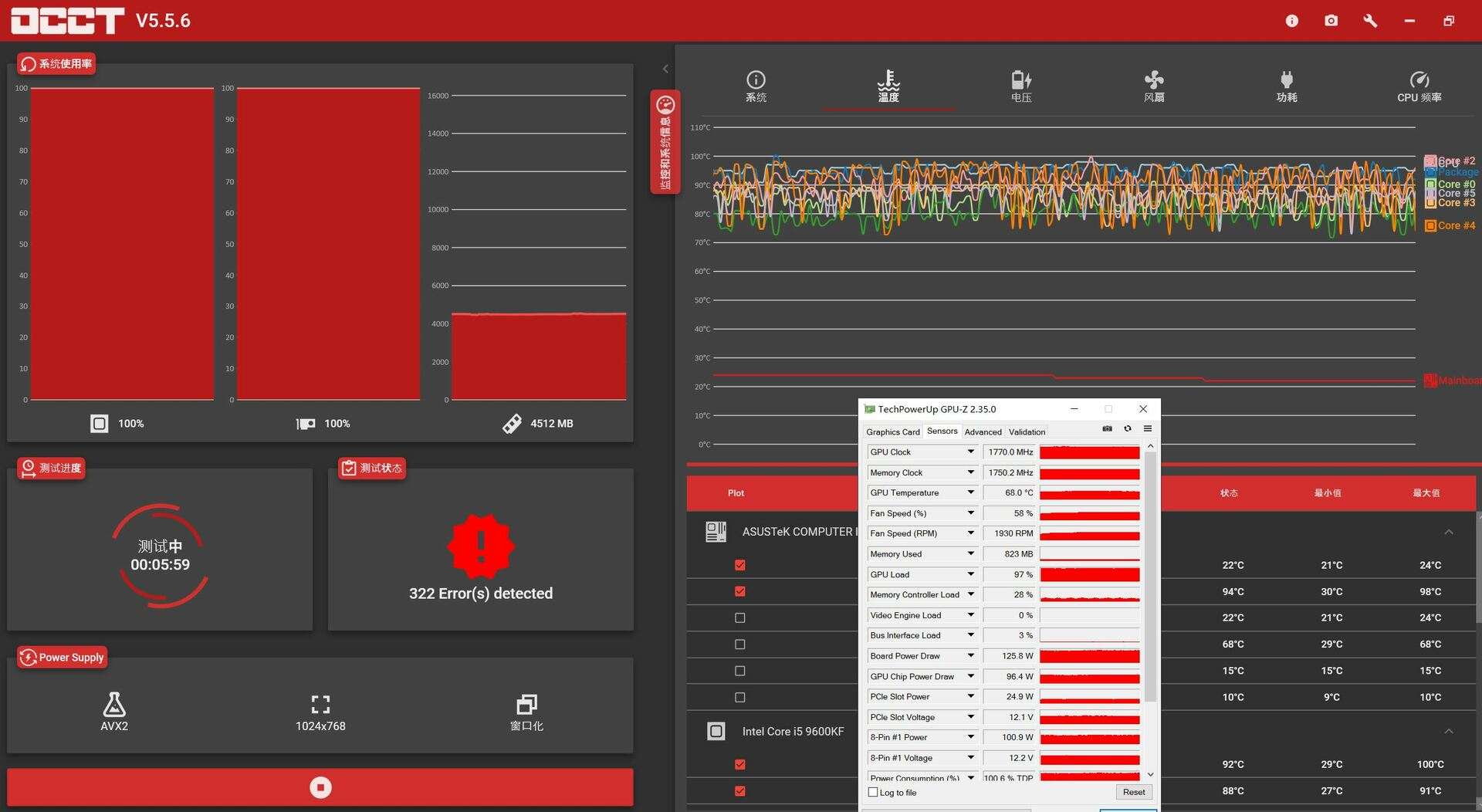This screenshot has width=1482, height=812.
Task: Switch to the 风扇 fan tab
Action: [1154, 86]
